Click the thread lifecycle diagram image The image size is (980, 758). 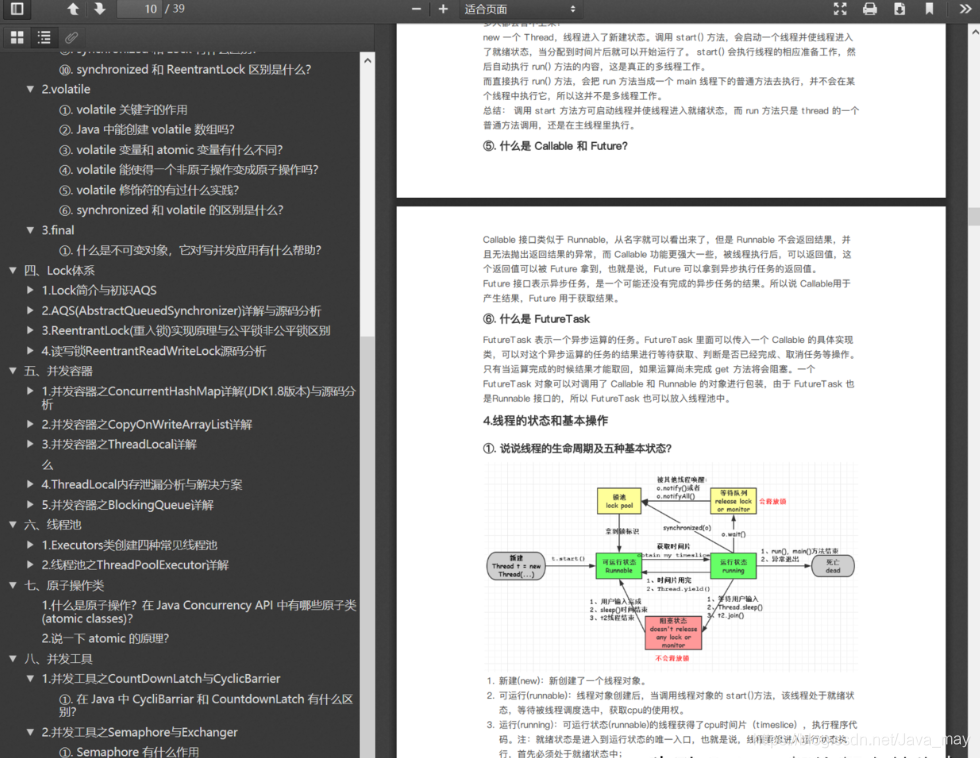pyautogui.click(x=671, y=567)
